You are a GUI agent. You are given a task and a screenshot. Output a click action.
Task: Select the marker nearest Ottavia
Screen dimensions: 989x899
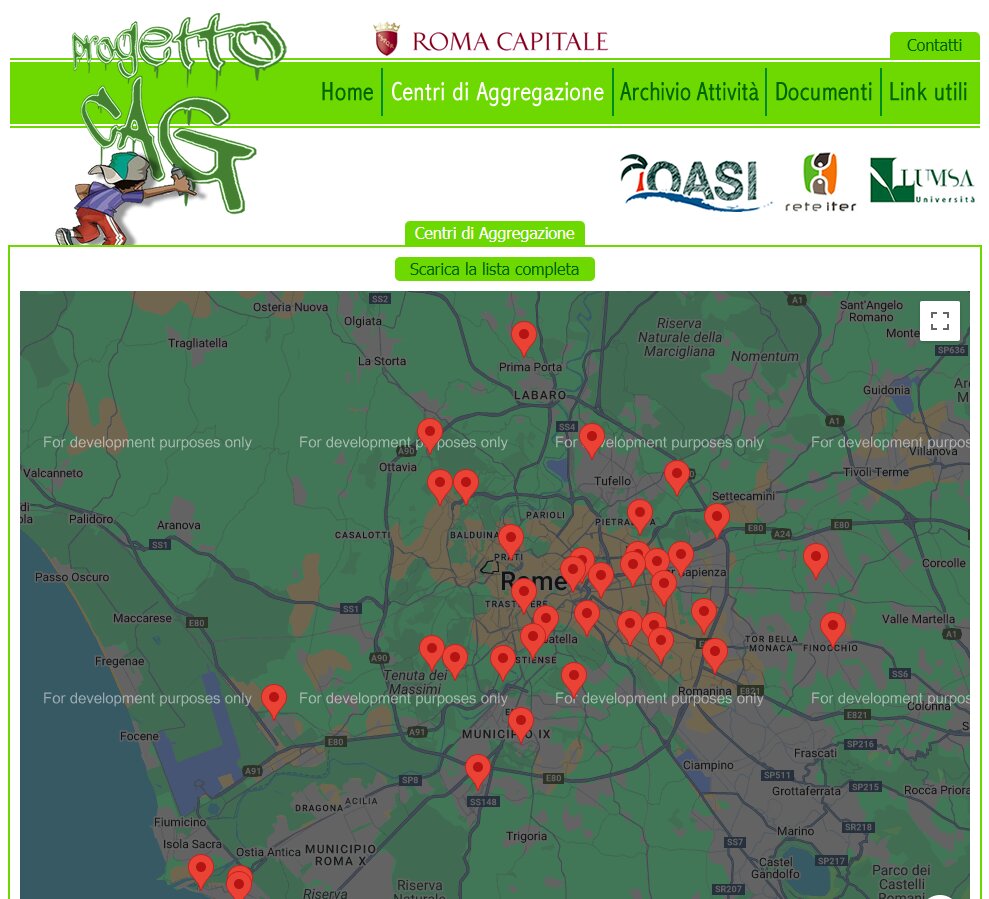coord(430,434)
